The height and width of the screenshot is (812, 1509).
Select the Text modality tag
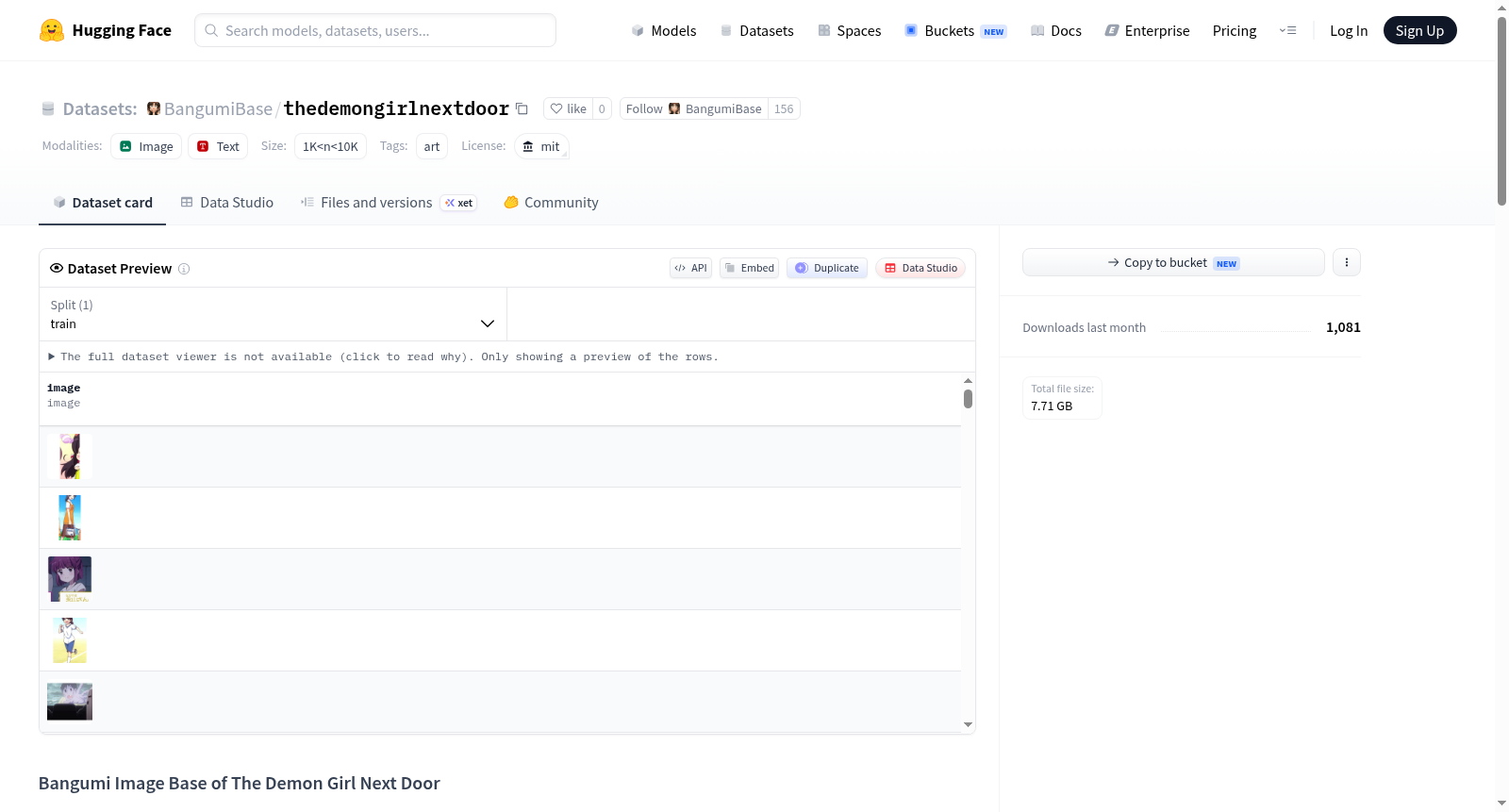[218, 146]
